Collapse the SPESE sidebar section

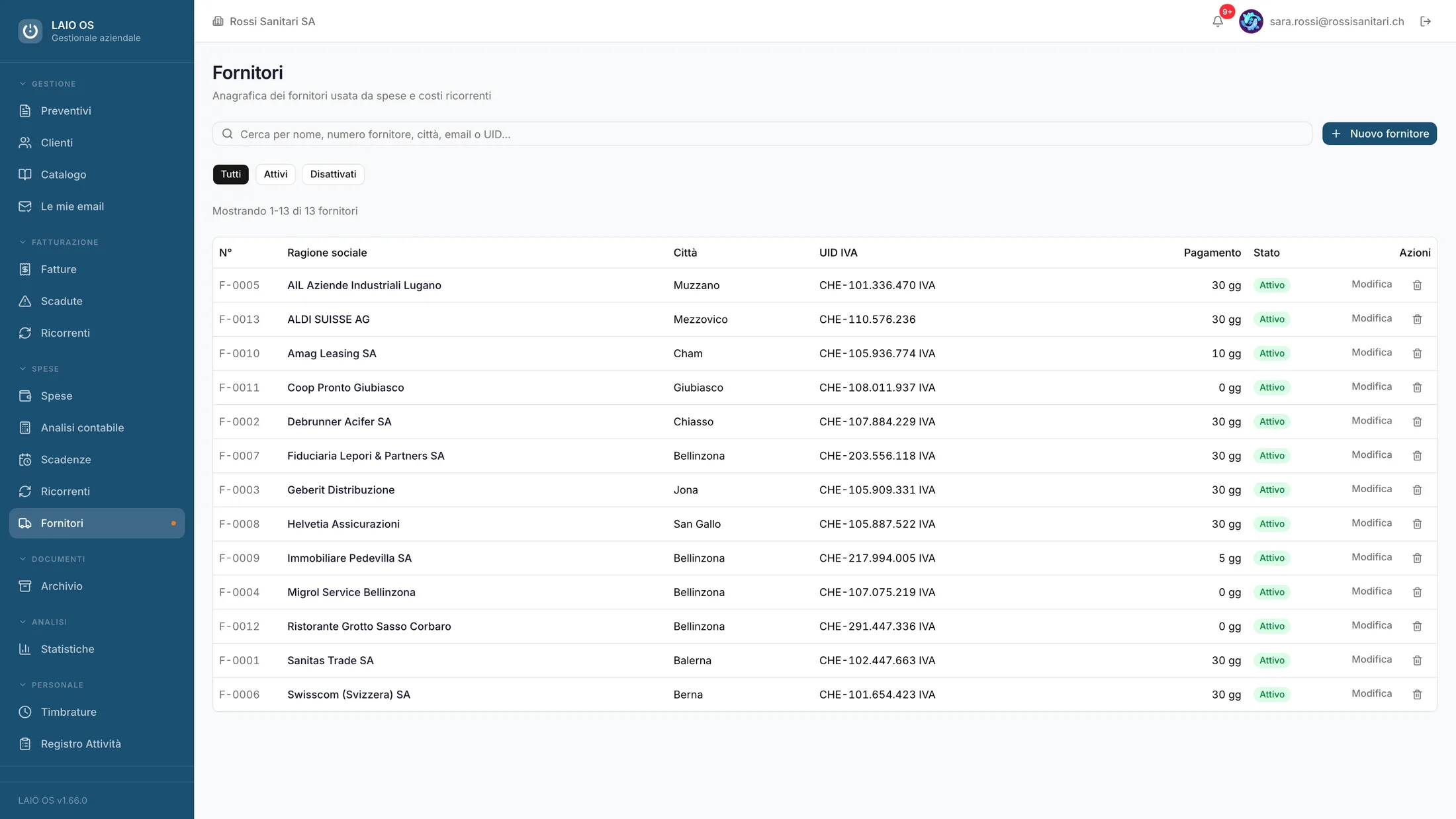38,368
